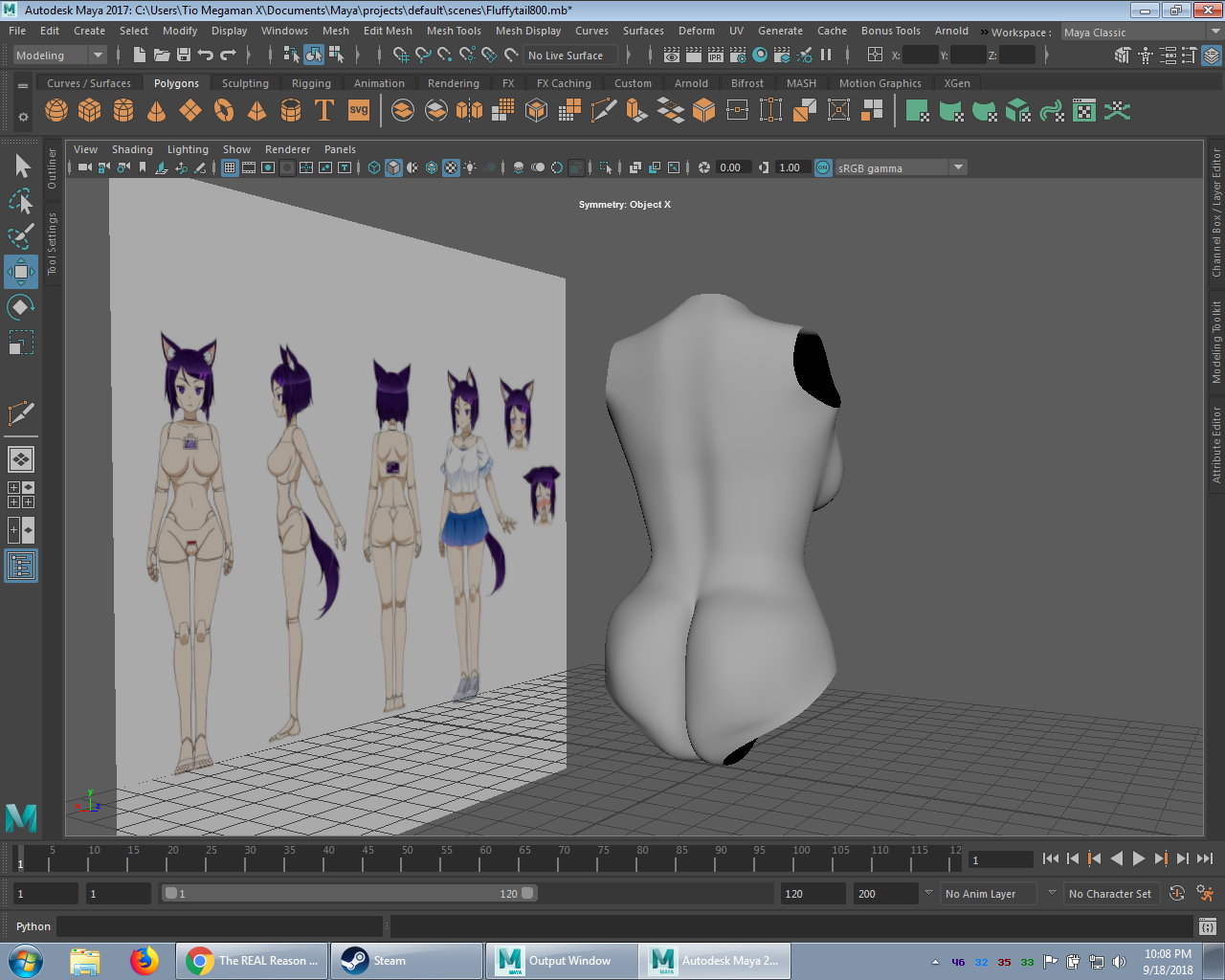Toggle smooth shade all in viewport
The height and width of the screenshot is (980, 1225).
pos(393,167)
